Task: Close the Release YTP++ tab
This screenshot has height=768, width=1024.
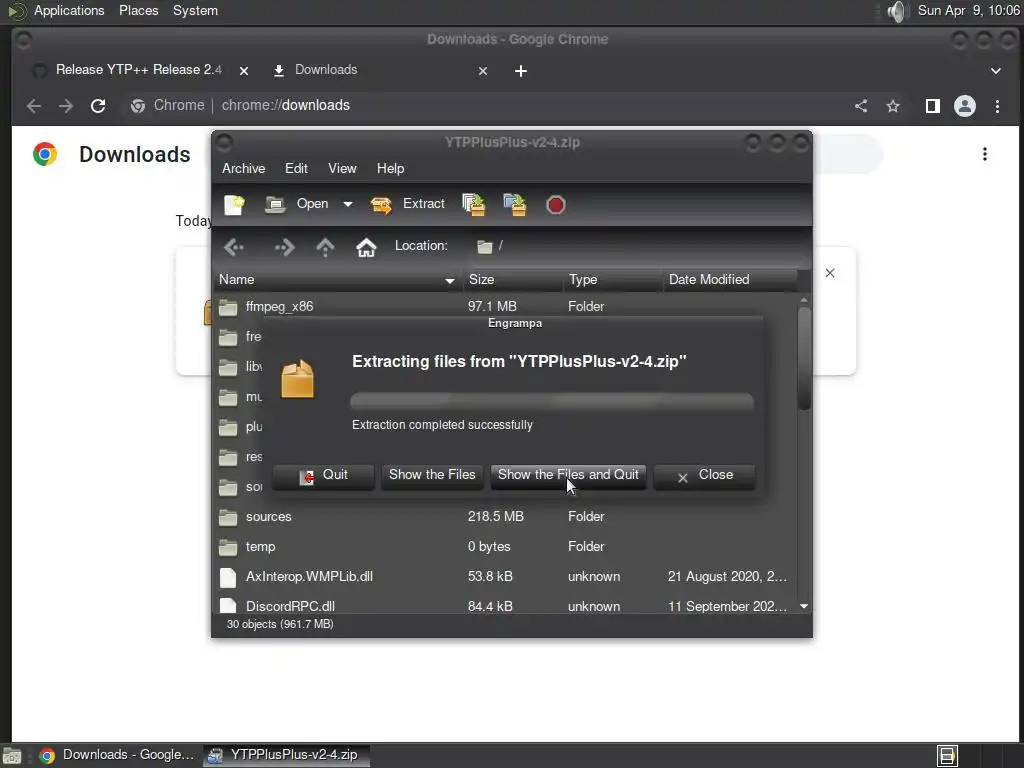Action: [244, 71]
